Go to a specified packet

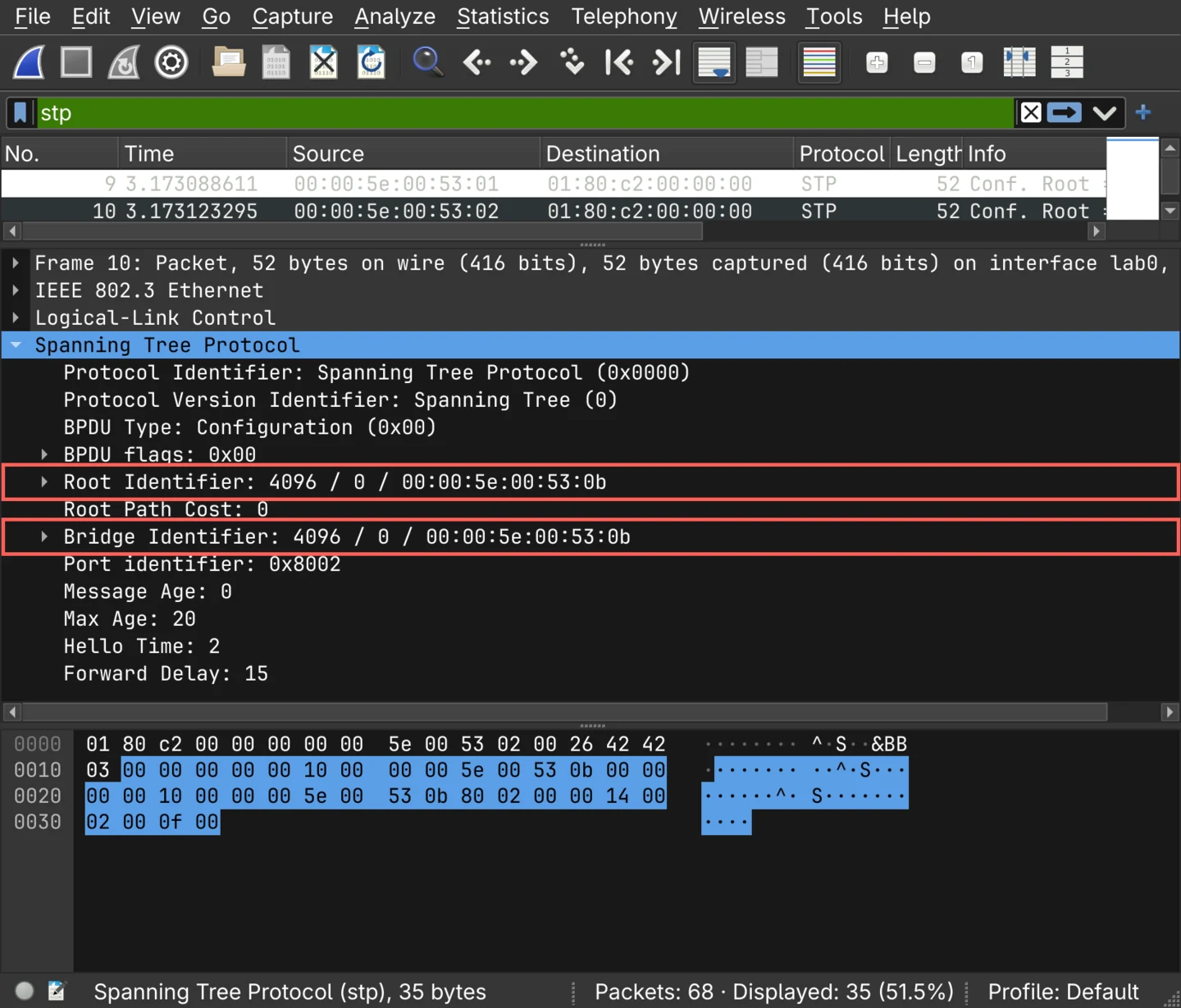tap(572, 62)
